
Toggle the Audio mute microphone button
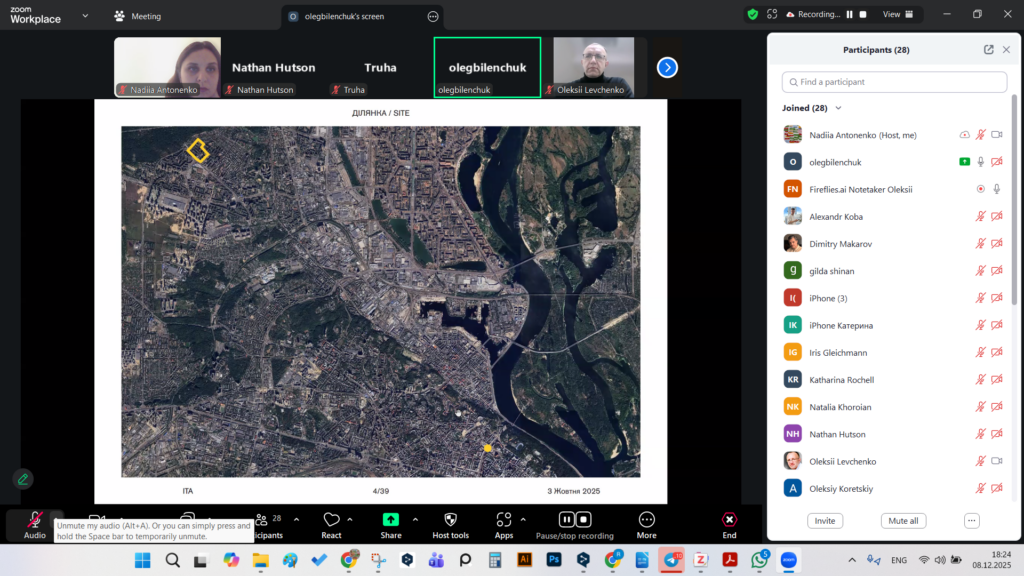[34, 520]
